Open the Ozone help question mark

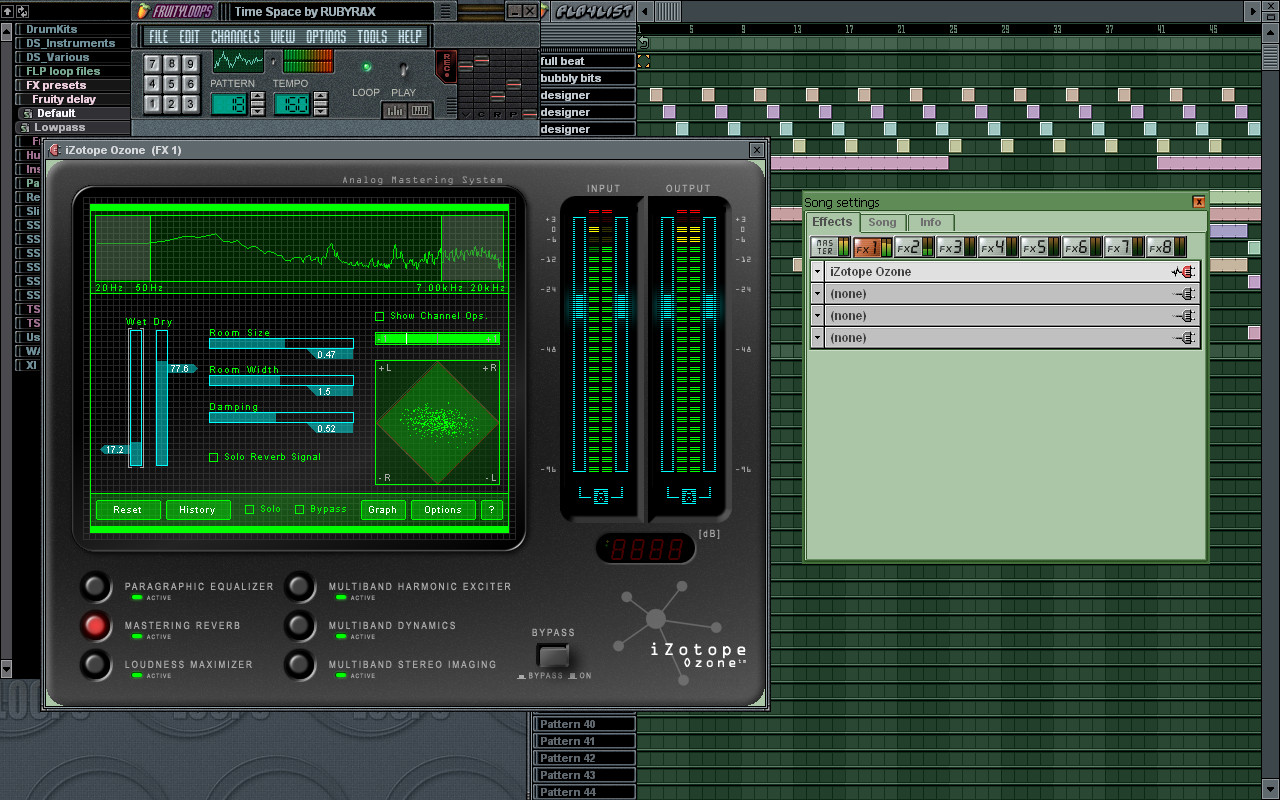coord(491,509)
